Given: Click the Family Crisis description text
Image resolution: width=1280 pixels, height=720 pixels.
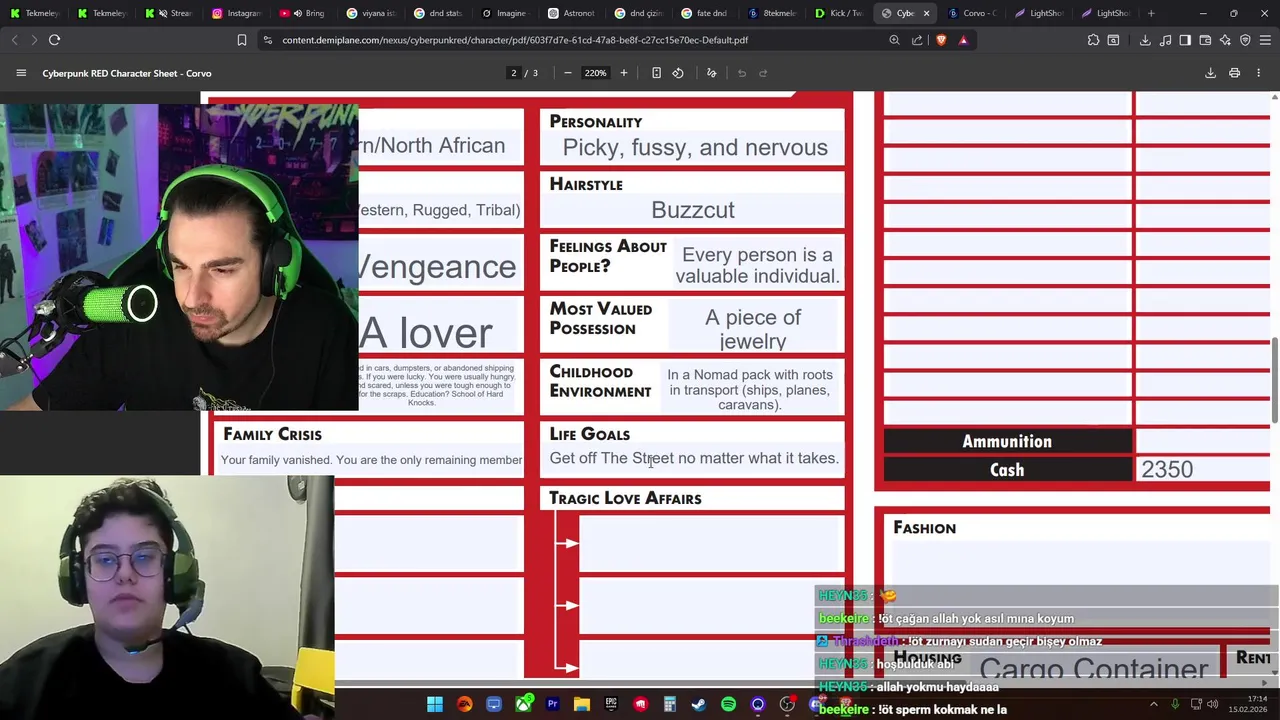Looking at the screenshot, I should tap(371, 460).
